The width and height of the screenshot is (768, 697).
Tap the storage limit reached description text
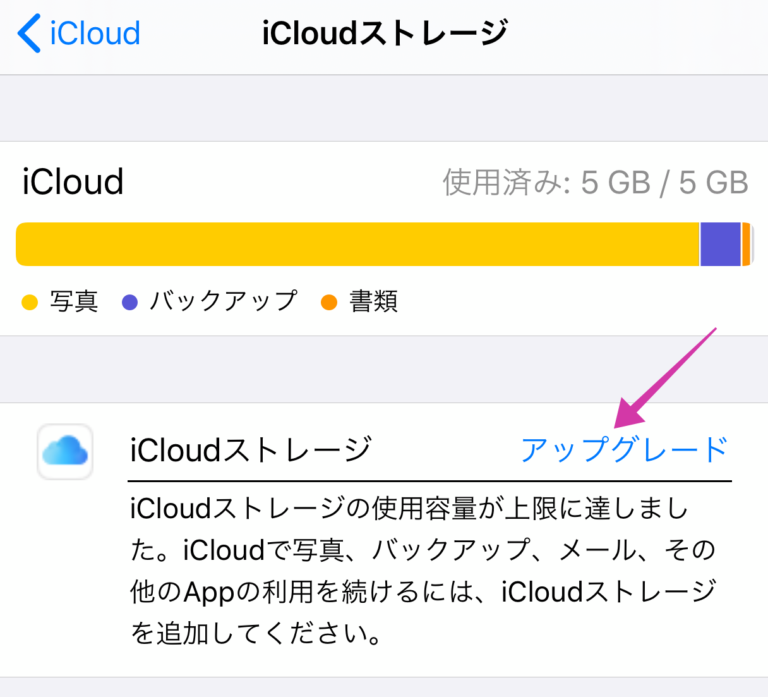pos(423,572)
